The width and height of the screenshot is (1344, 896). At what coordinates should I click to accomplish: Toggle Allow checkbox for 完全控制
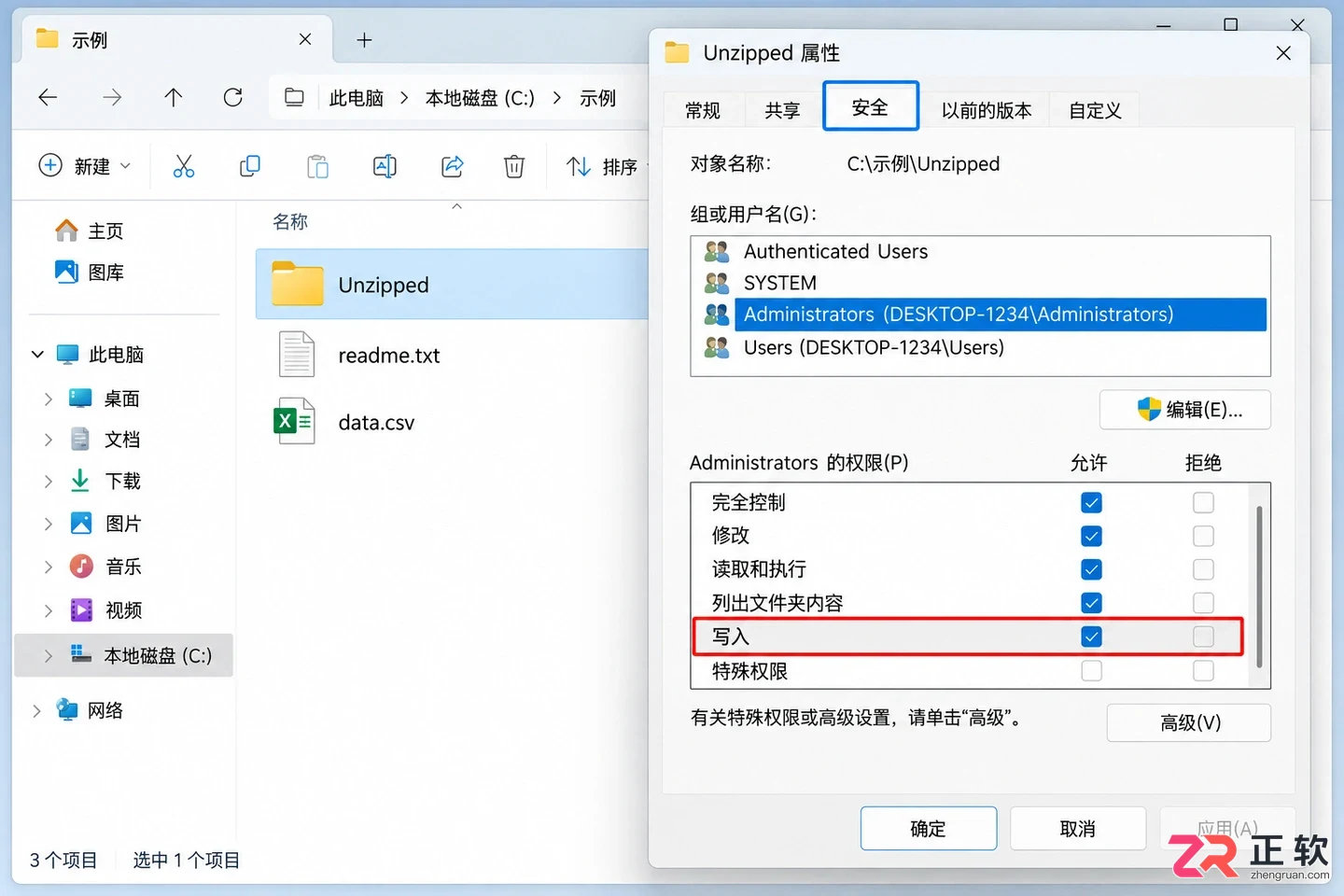pos(1091,502)
